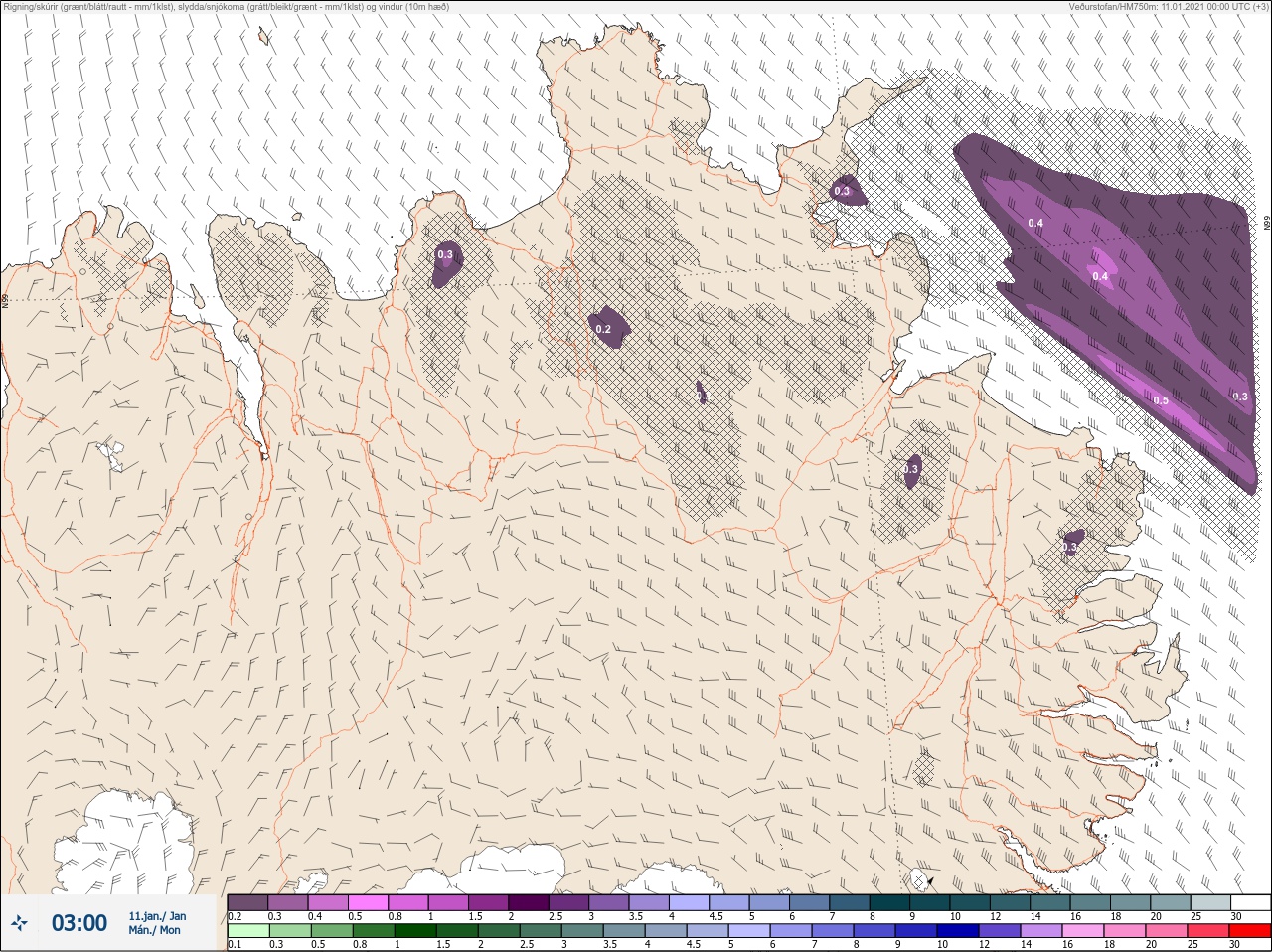This screenshot has width=1272, height=952.
Task: Click bottom-row legend value 0.1
Action: click(235, 945)
